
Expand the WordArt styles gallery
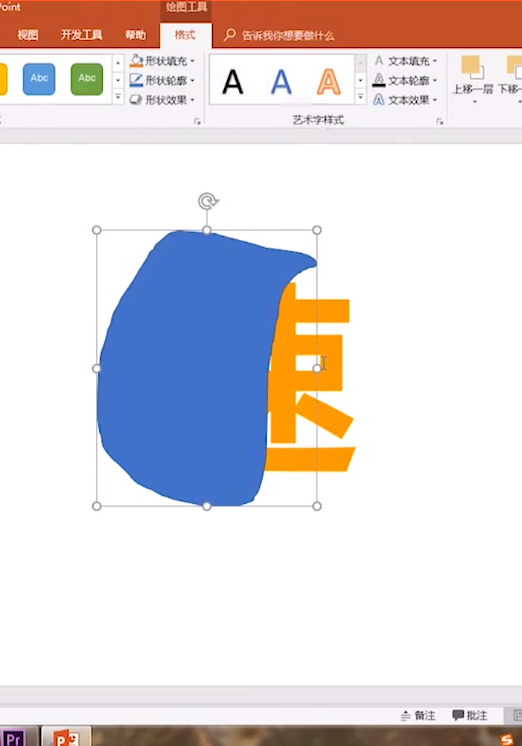click(361, 98)
